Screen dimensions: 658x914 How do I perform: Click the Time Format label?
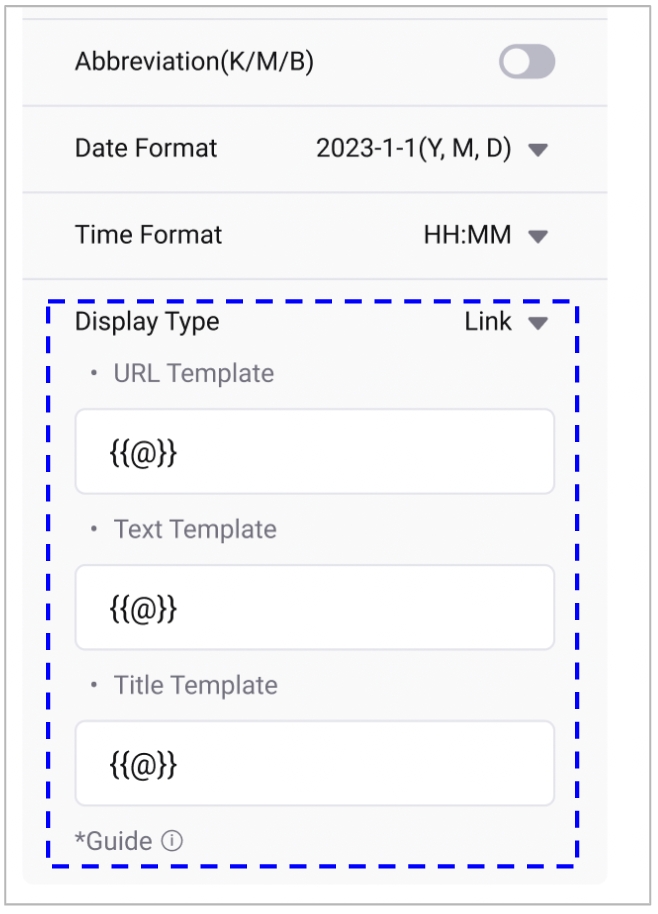(148, 236)
